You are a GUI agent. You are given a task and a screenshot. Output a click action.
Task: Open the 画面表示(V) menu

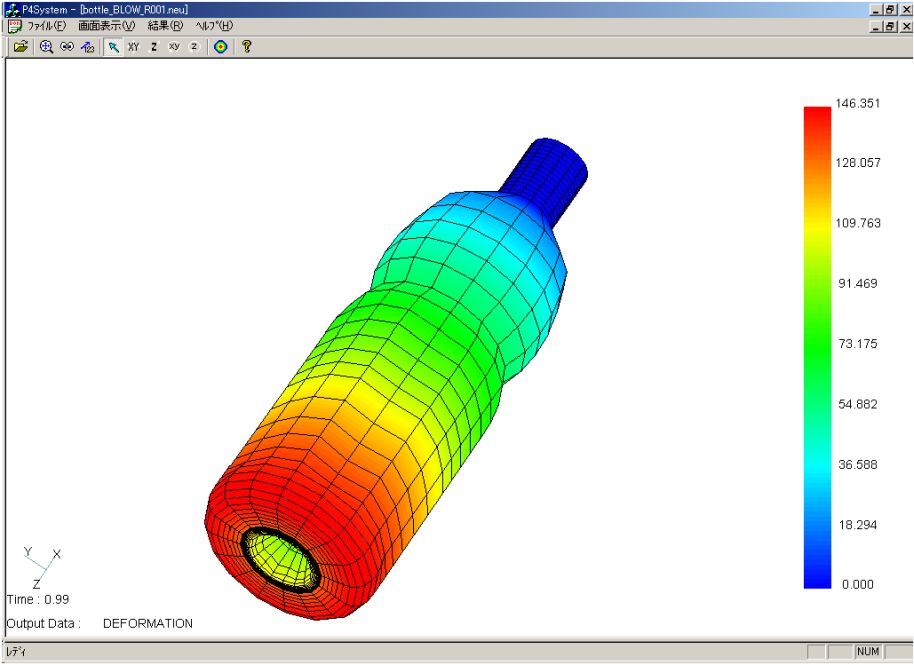click(x=107, y=26)
